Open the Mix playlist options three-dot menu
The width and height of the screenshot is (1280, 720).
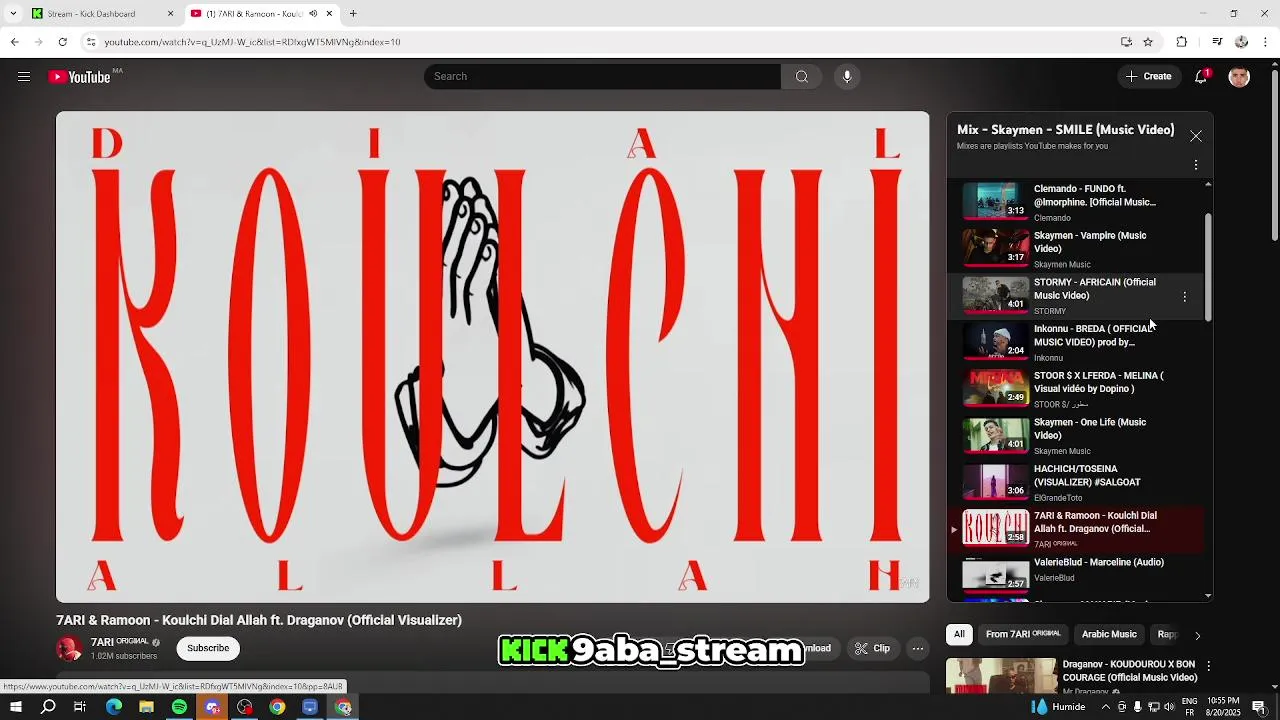[1196, 165]
